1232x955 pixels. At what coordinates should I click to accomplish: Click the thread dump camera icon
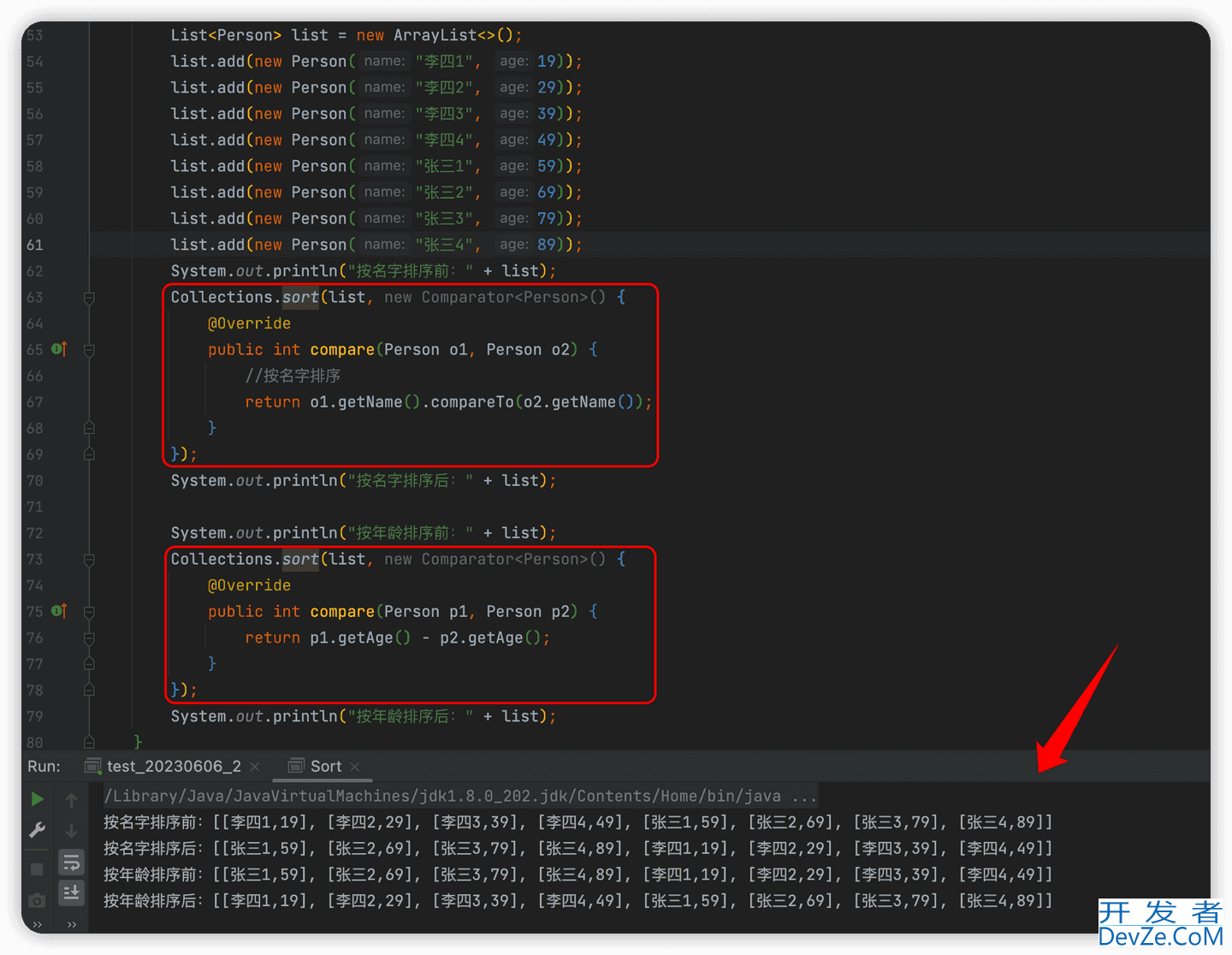click(x=37, y=900)
